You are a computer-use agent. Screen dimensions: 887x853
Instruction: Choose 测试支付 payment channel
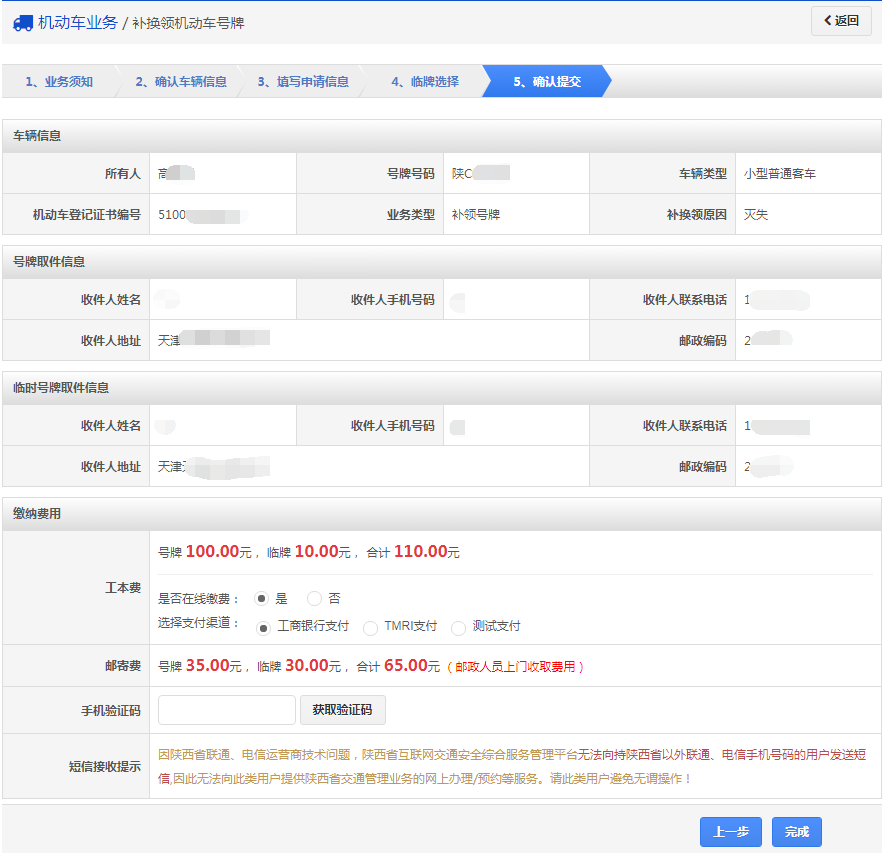coord(458,628)
